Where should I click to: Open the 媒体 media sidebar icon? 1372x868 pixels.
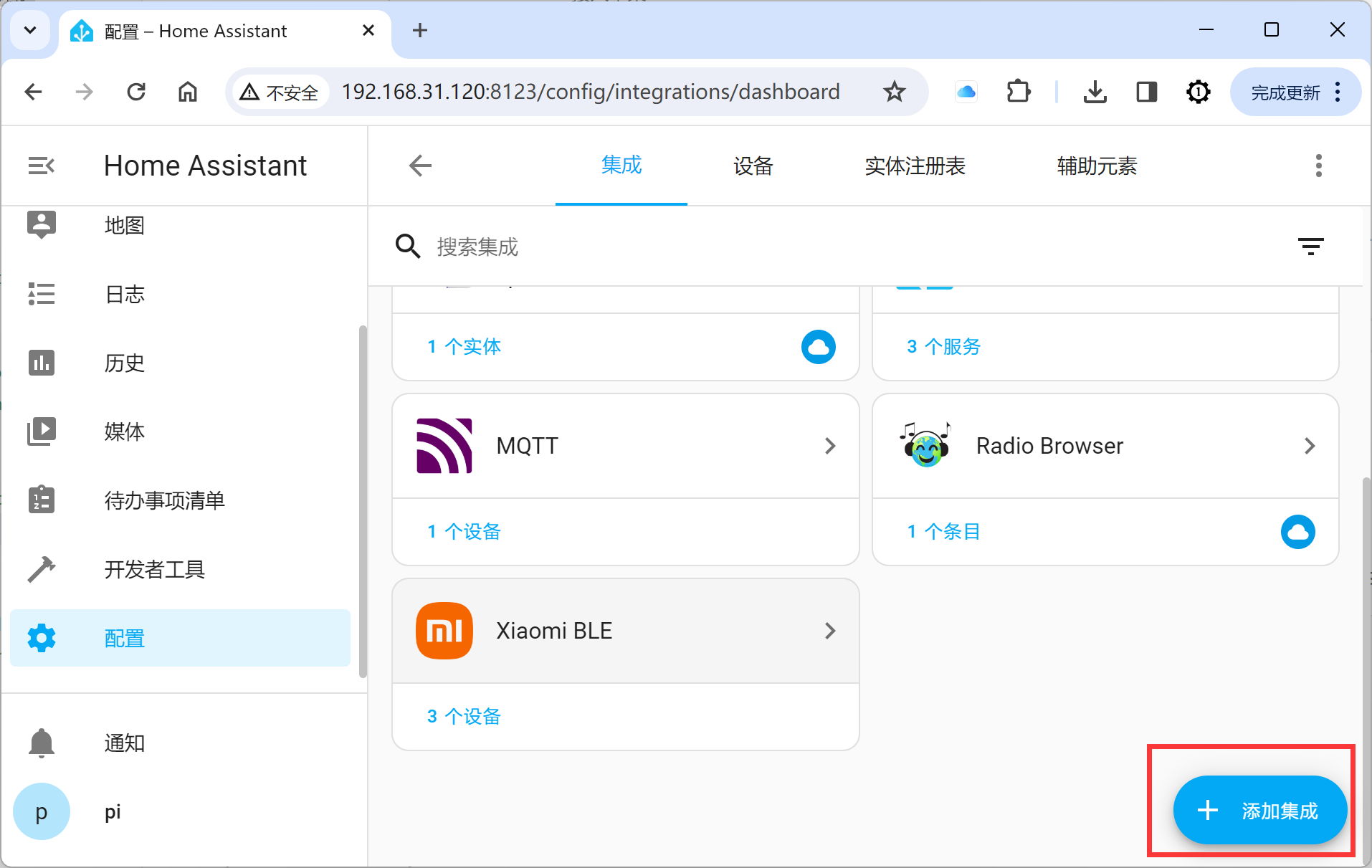(42, 431)
